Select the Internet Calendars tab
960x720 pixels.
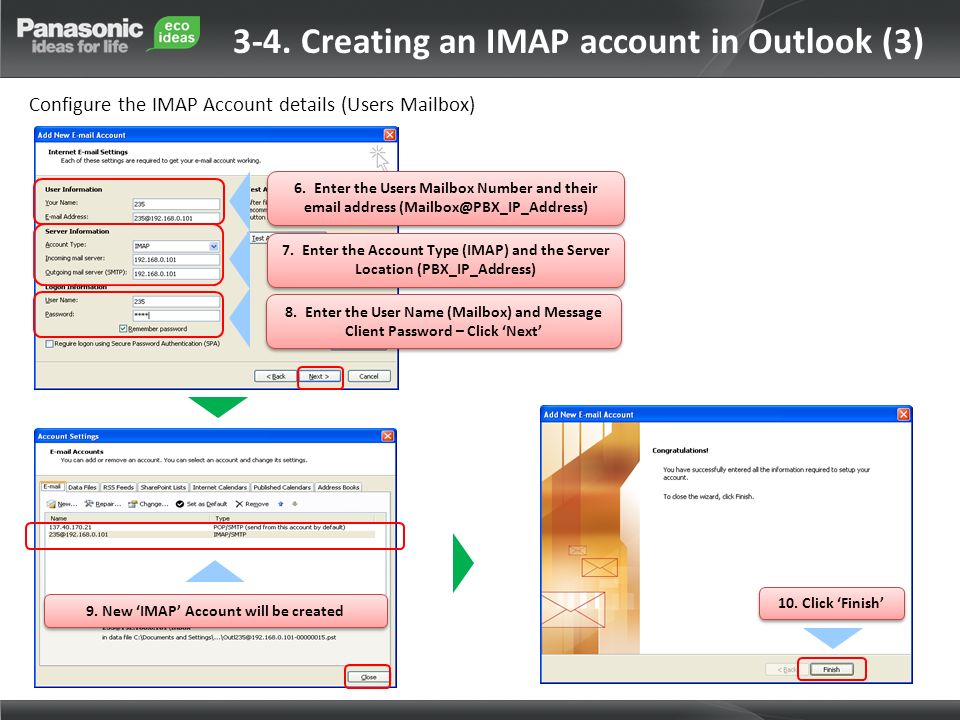pyautogui.click(x=220, y=487)
